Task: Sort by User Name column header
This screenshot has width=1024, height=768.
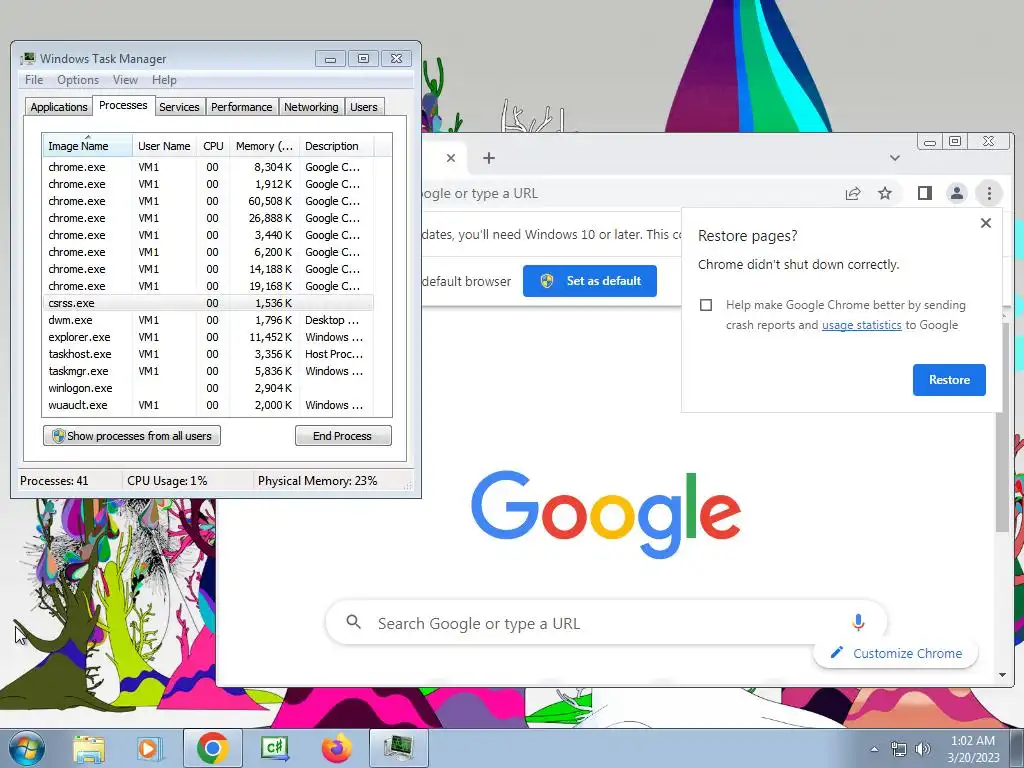Action: tap(165, 146)
